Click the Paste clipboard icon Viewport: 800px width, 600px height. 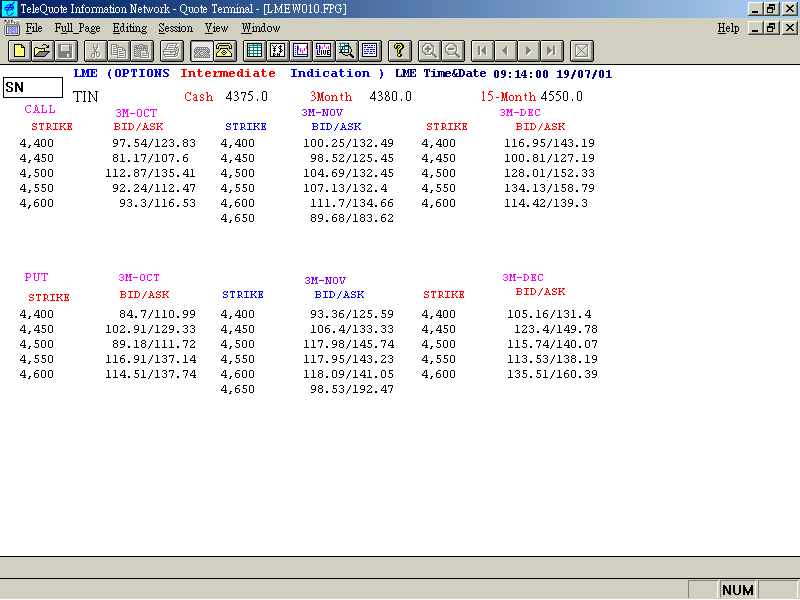pyautogui.click(x=142, y=51)
